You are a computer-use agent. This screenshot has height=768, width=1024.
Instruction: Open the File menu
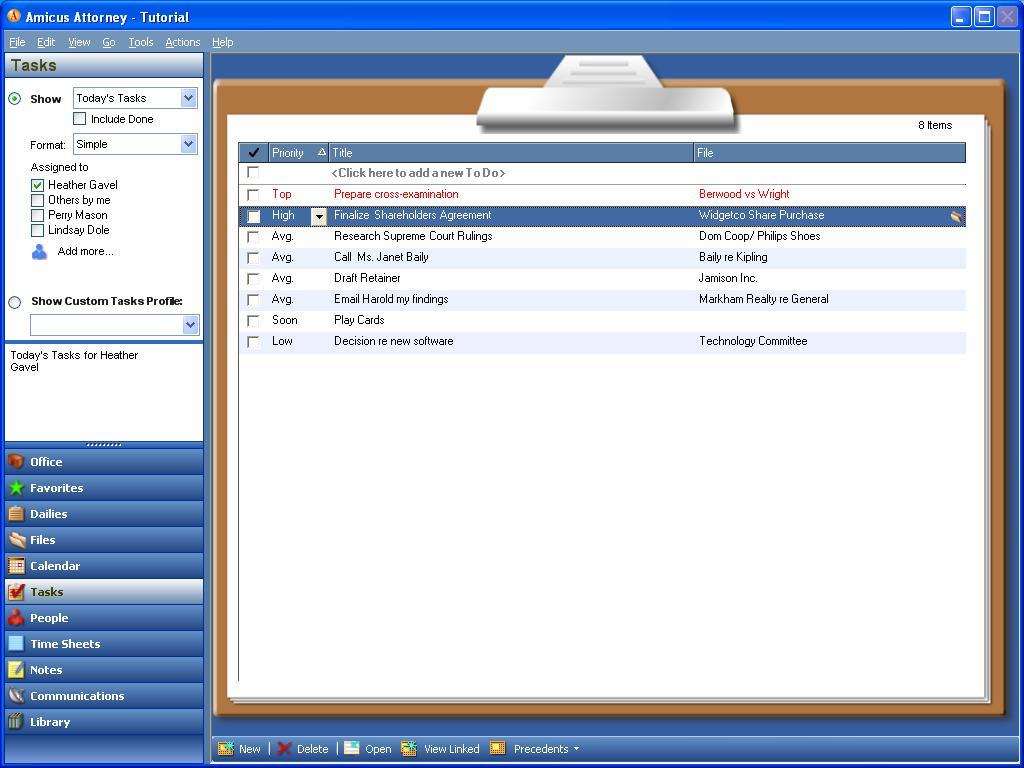tap(17, 42)
